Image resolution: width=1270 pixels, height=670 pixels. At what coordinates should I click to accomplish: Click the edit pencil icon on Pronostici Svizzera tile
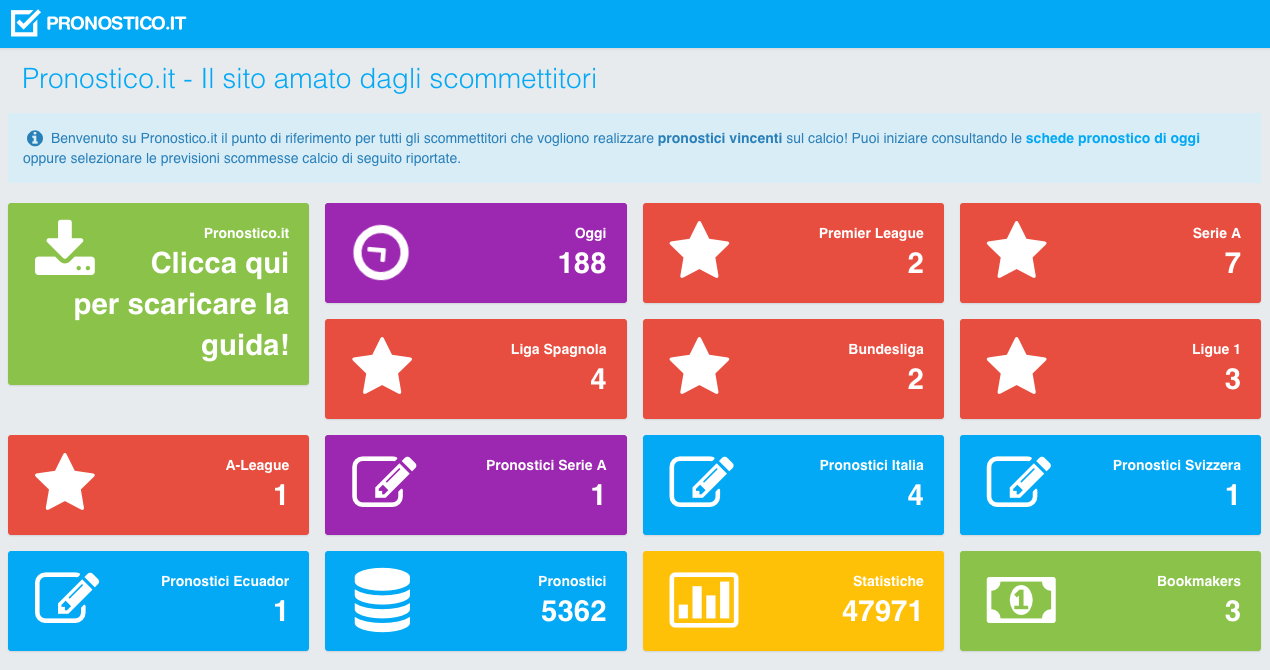point(1020,481)
